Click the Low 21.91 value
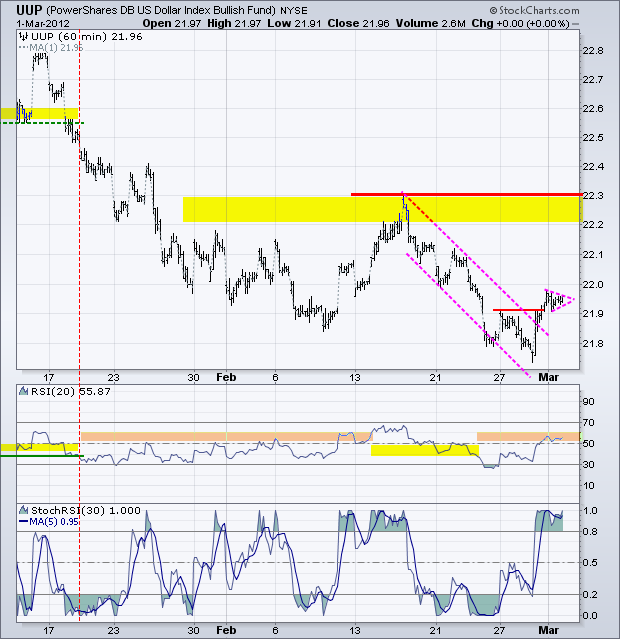 [294, 24]
